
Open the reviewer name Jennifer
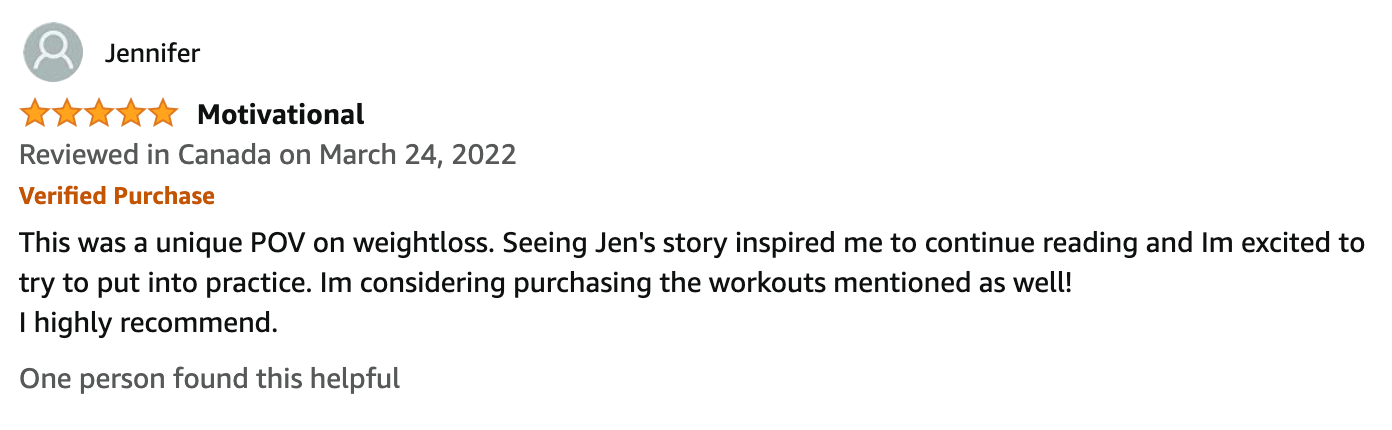(152, 53)
